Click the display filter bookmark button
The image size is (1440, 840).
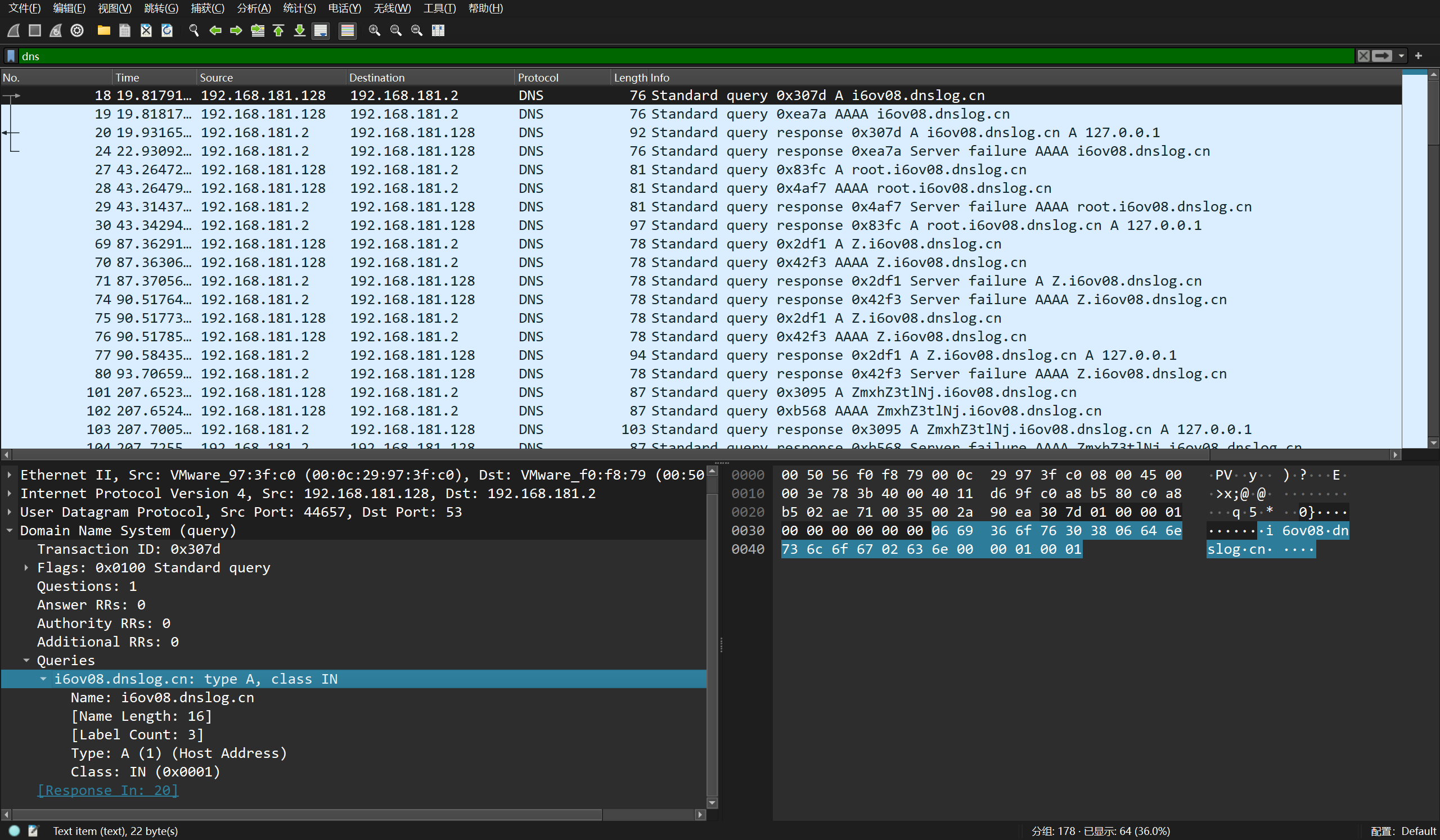pos(11,56)
